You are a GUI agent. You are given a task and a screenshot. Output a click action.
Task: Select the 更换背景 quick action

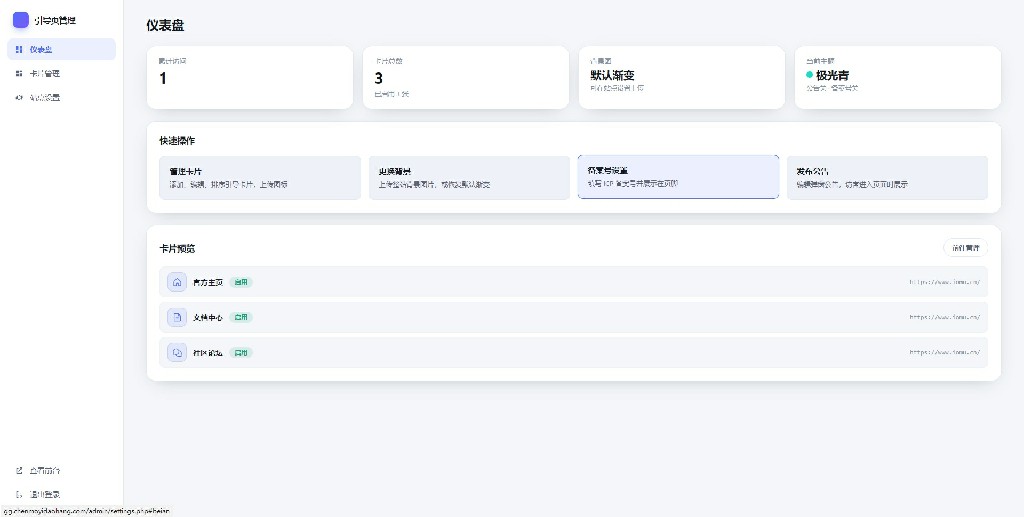pos(469,178)
